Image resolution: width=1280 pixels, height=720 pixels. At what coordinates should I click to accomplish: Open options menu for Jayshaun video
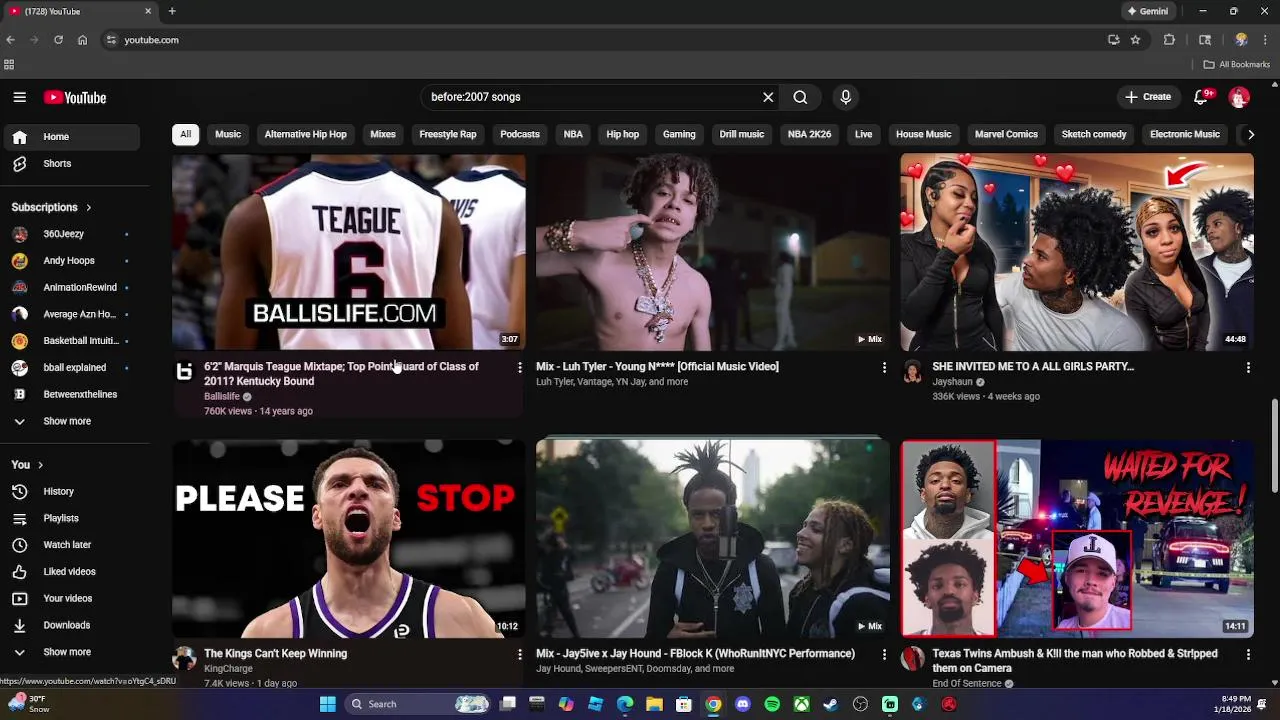pos(1248,368)
